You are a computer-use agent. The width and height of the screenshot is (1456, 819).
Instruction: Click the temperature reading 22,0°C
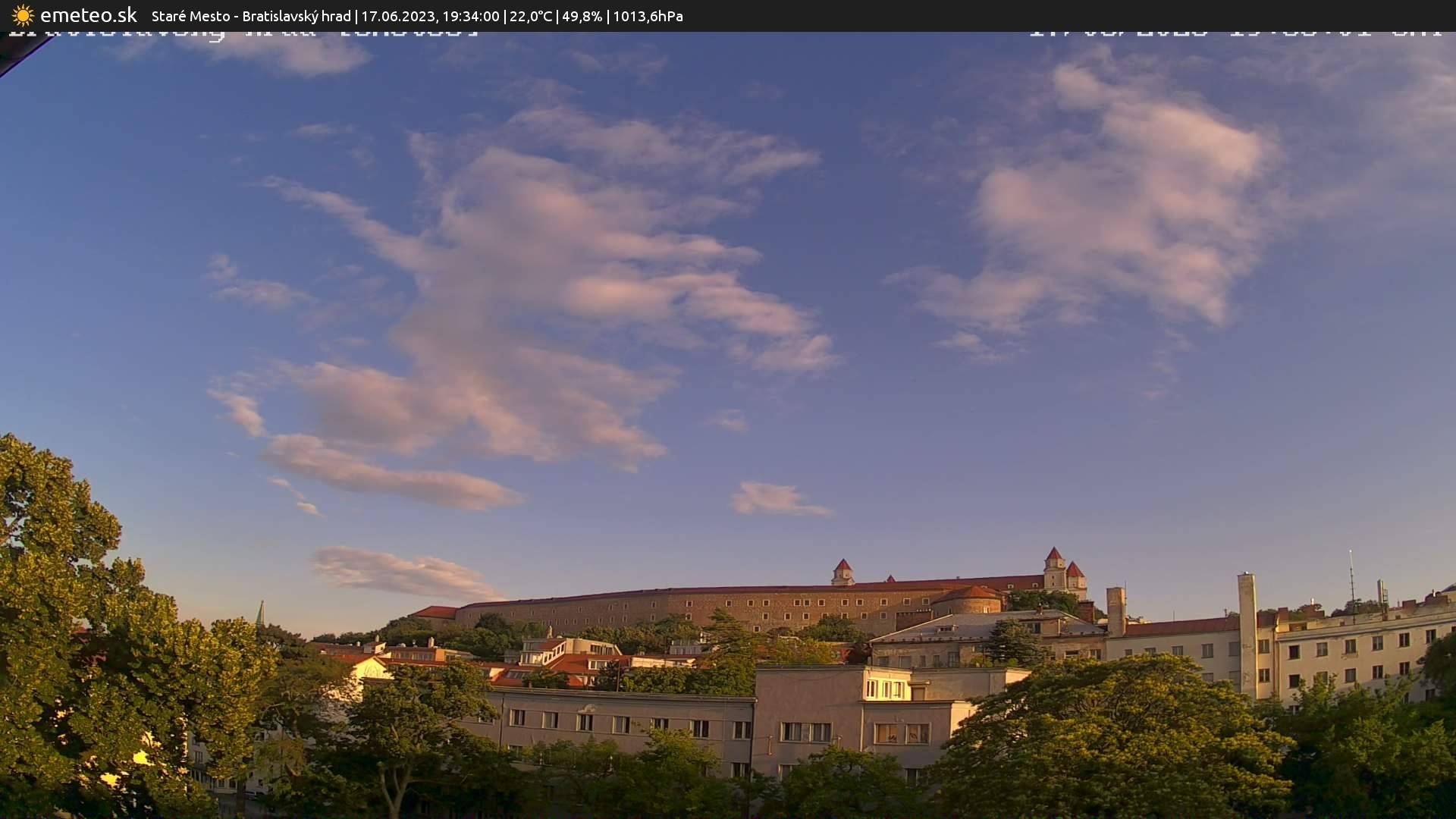click(530, 15)
